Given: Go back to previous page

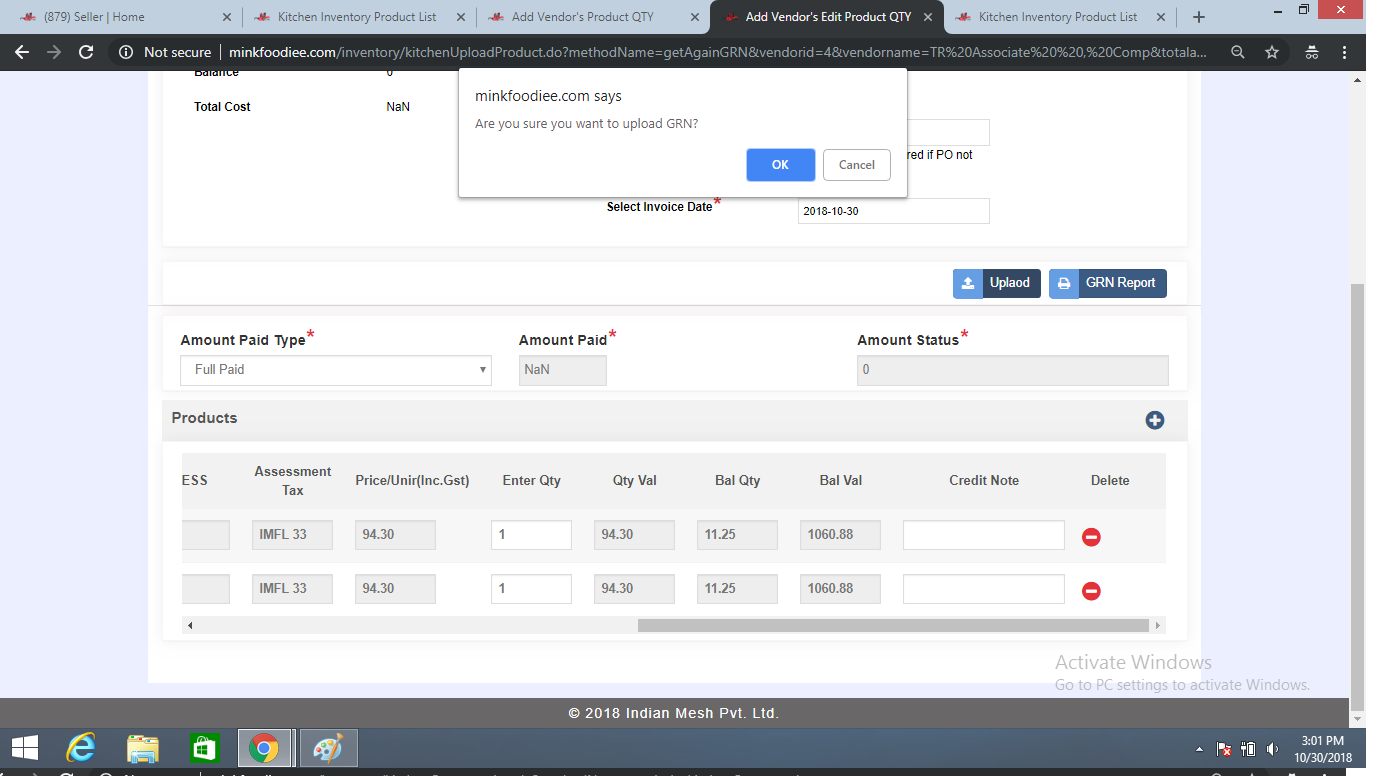Looking at the screenshot, I should click(22, 52).
